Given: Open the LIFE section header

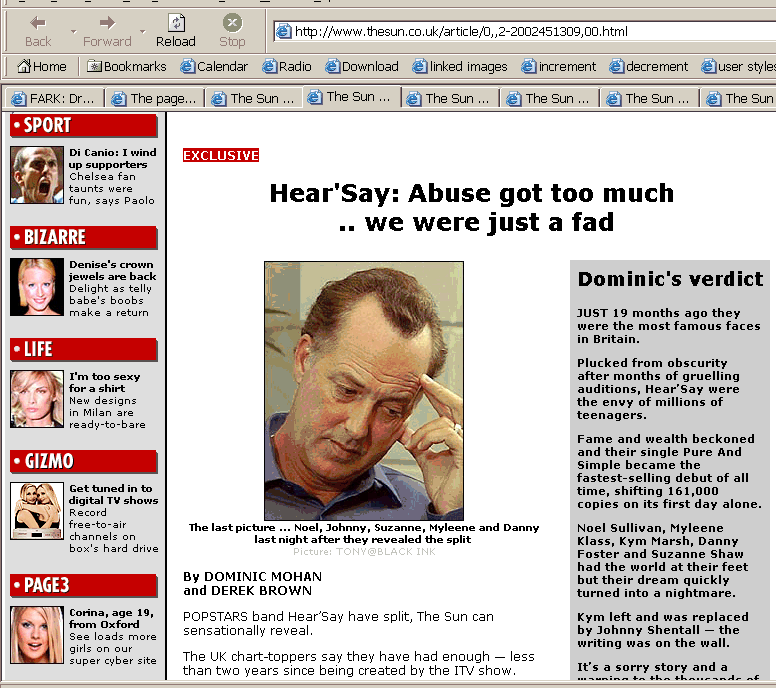Looking at the screenshot, I should pyautogui.click(x=84, y=349).
